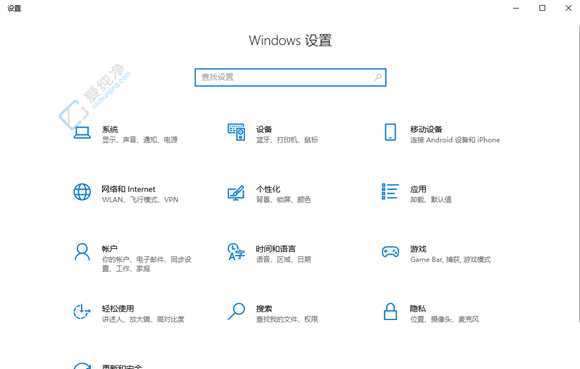The height and width of the screenshot is (369, 580).
Task: Close the 设置 window
Action: (x=569, y=8)
